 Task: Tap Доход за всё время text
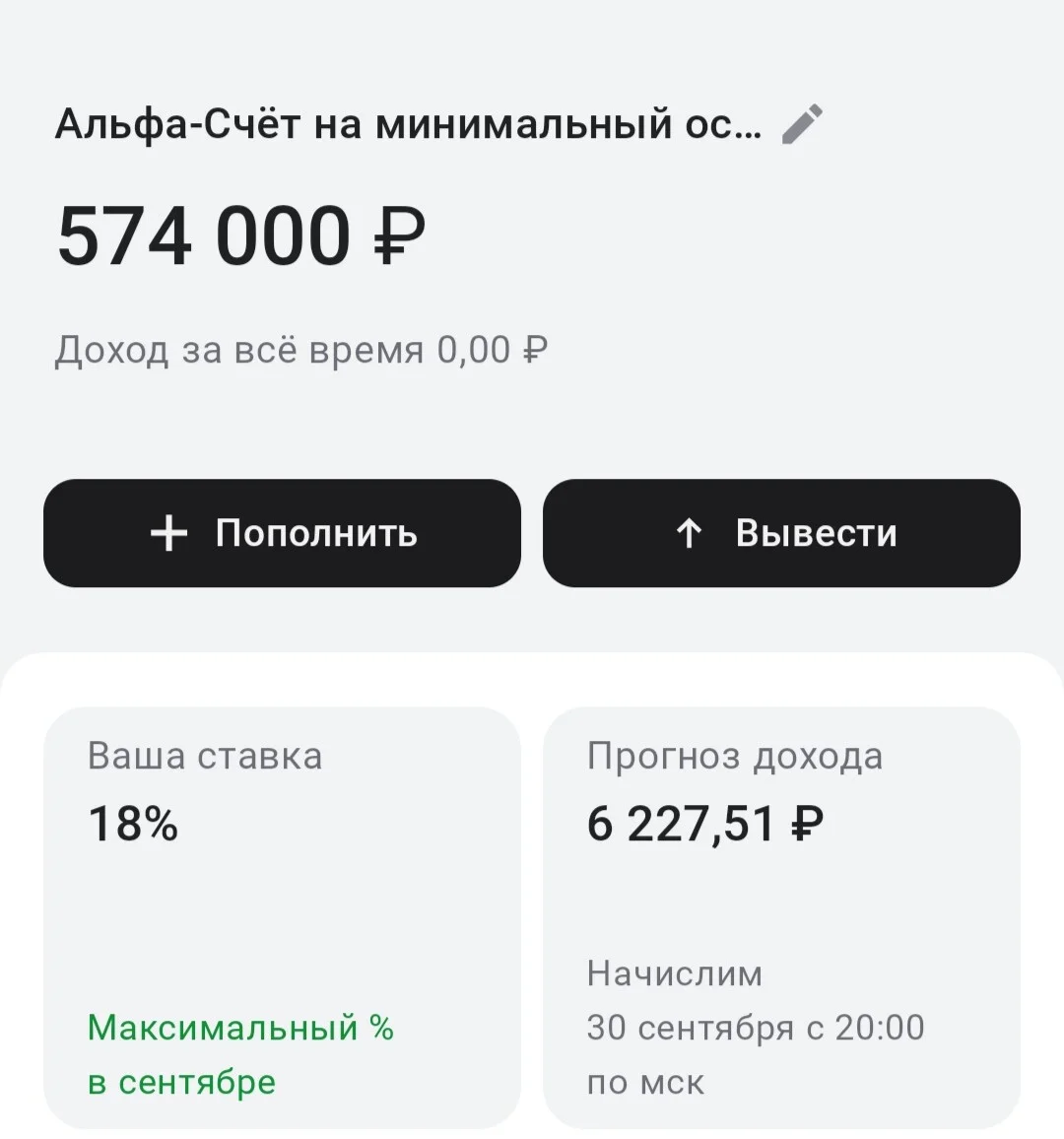239,350
